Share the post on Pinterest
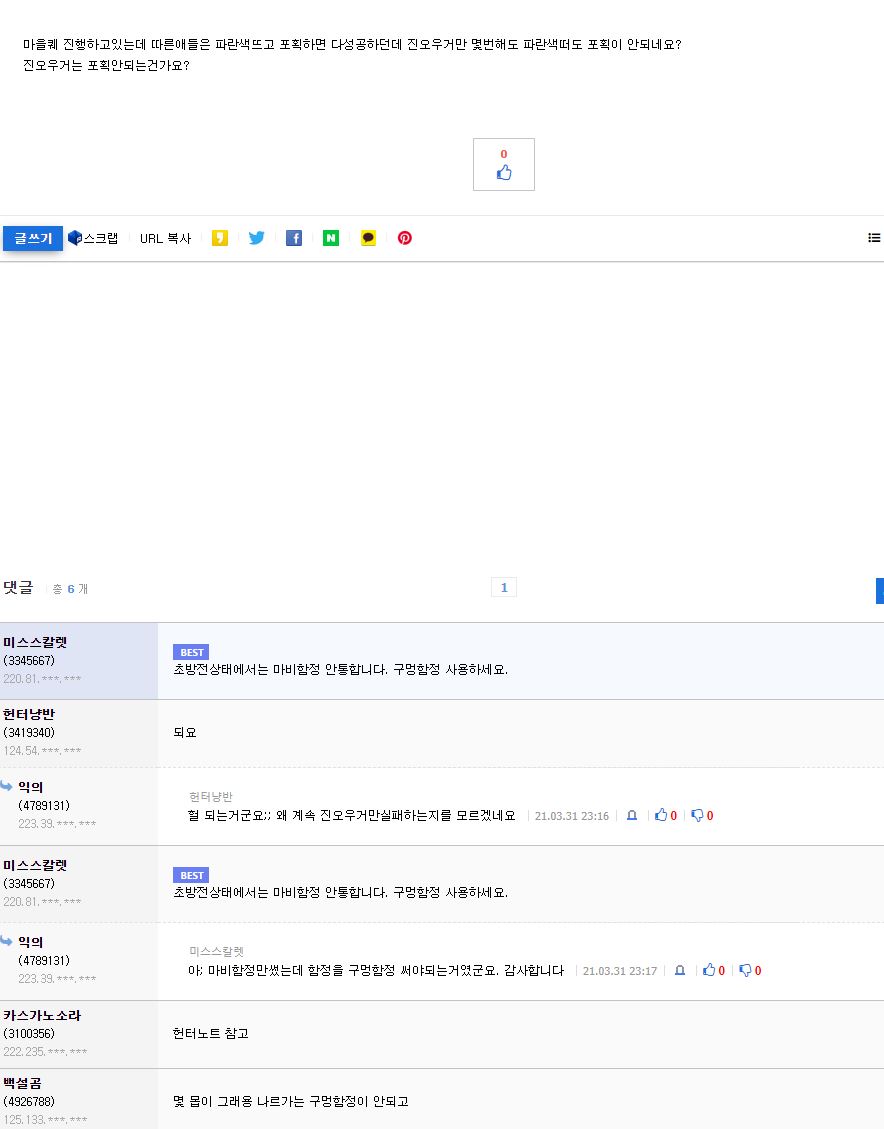The height and width of the screenshot is (1129, 884). [405, 238]
